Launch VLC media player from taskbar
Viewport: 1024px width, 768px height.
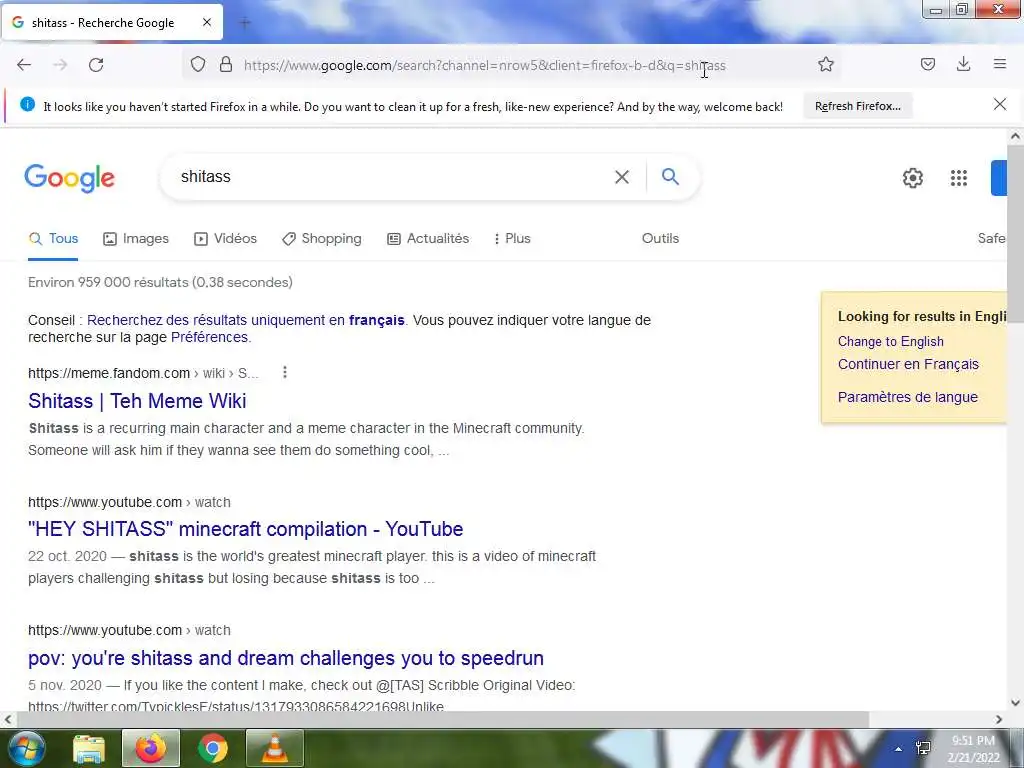click(x=275, y=748)
